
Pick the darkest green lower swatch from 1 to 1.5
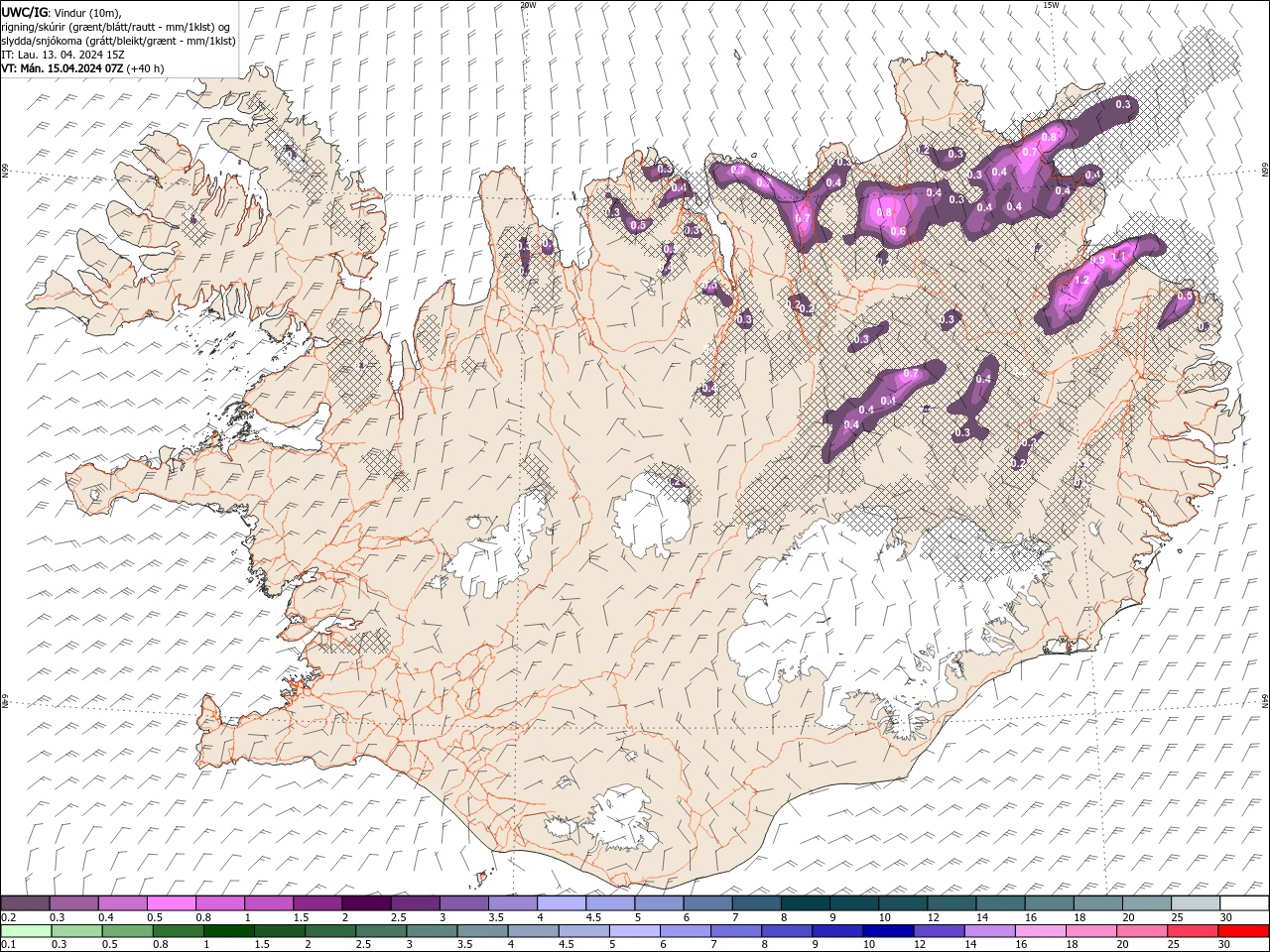coord(228,931)
